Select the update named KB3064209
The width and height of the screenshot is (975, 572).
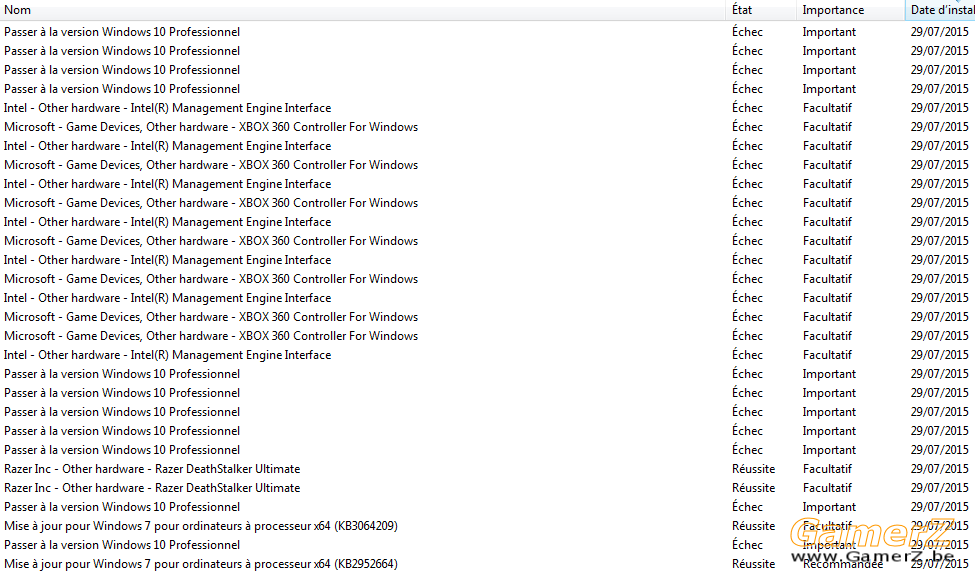pyautogui.click(x=201, y=526)
